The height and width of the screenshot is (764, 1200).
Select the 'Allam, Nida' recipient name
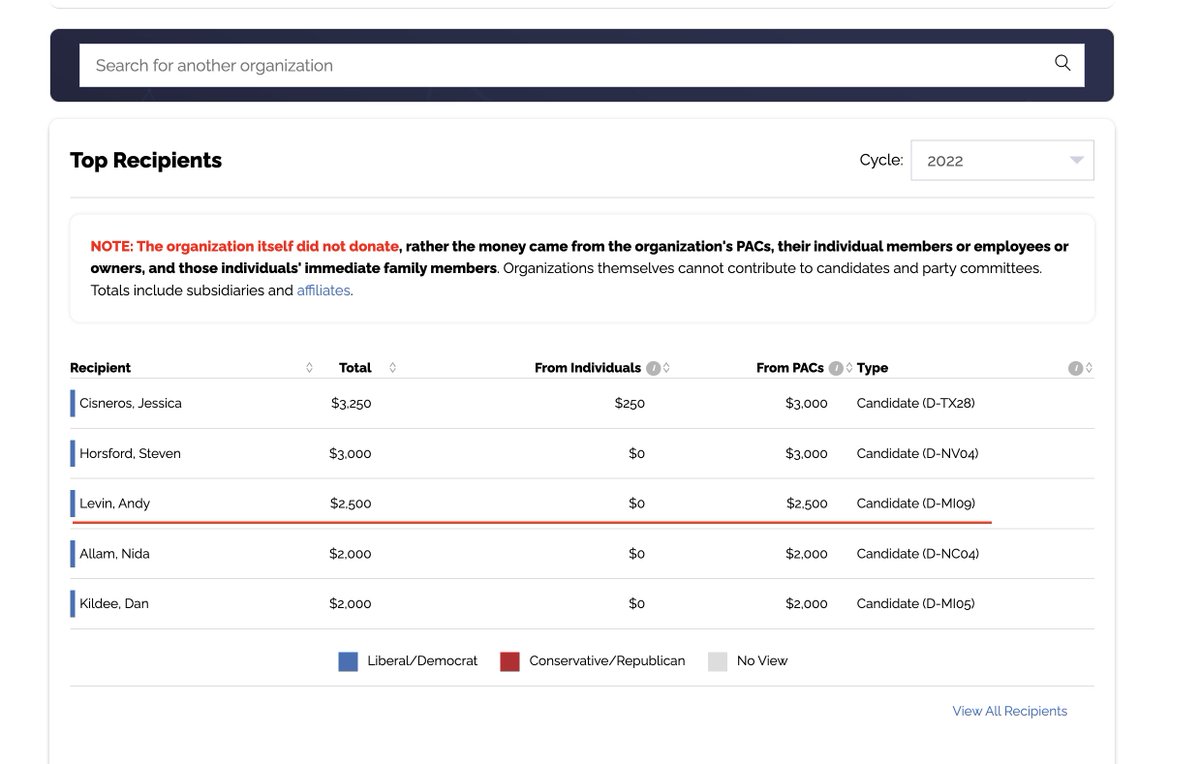coord(115,553)
